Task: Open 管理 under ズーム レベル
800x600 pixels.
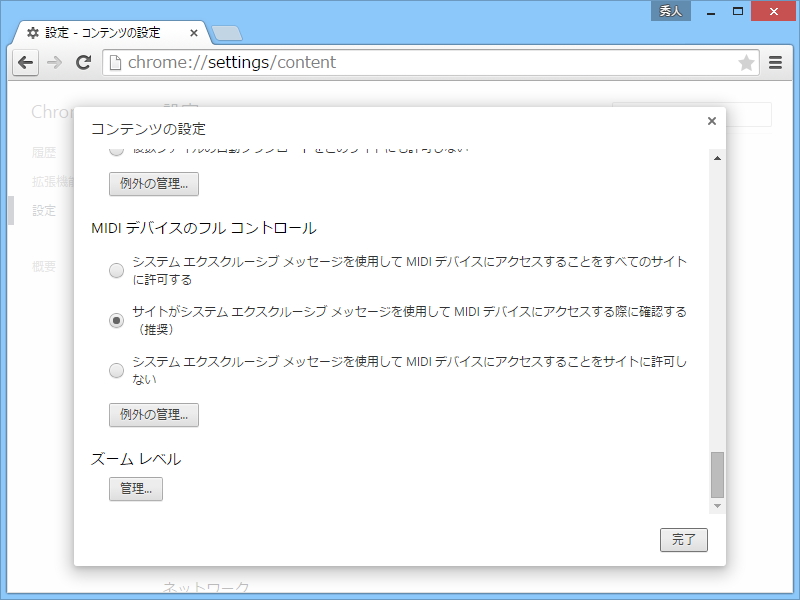Action: [135, 489]
